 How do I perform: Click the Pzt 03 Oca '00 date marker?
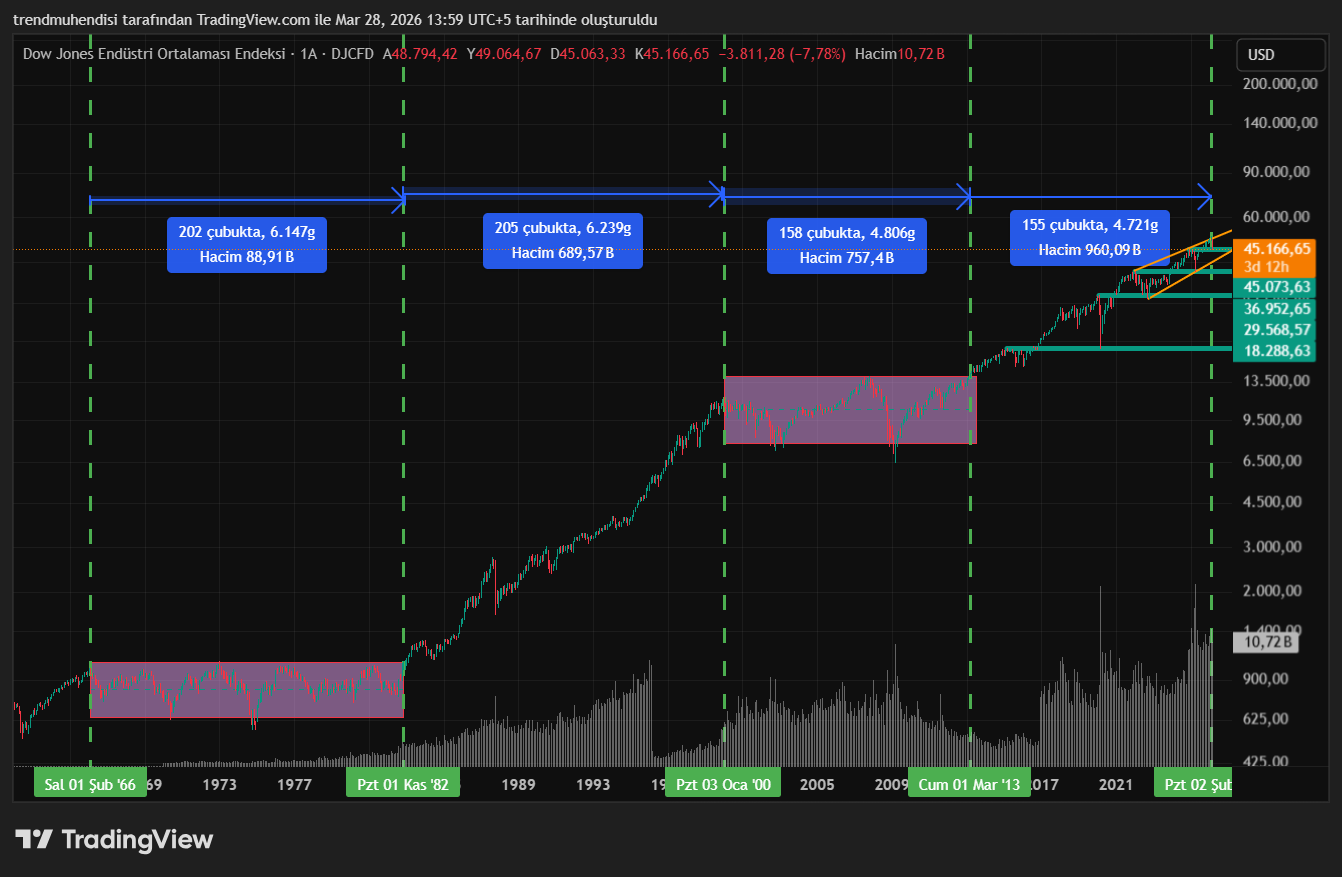pyautogui.click(x=723, y=784)
